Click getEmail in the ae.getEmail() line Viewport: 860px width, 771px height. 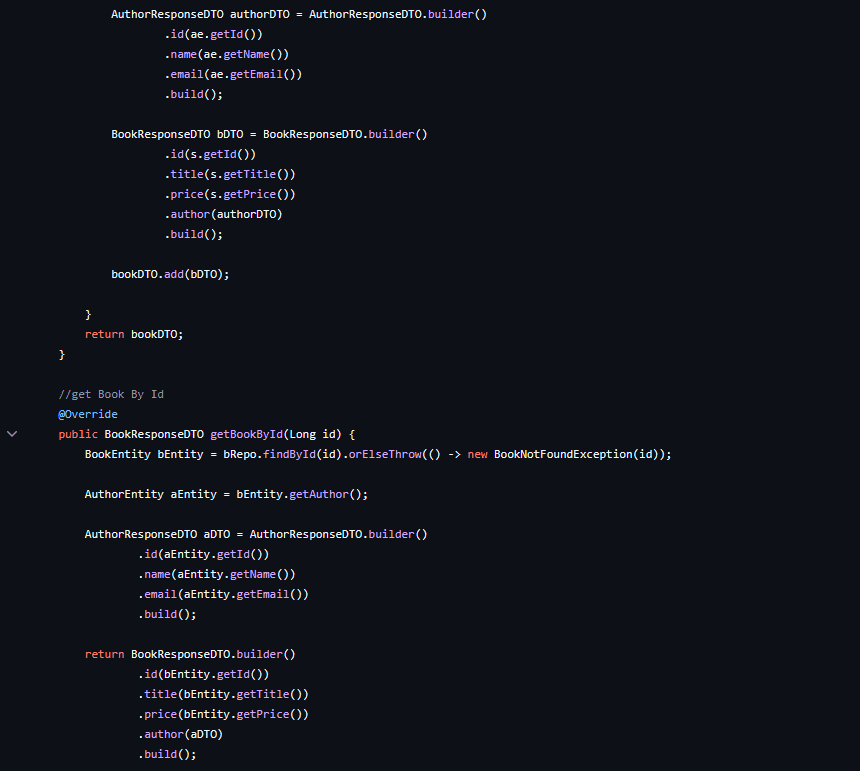point(256,74)
